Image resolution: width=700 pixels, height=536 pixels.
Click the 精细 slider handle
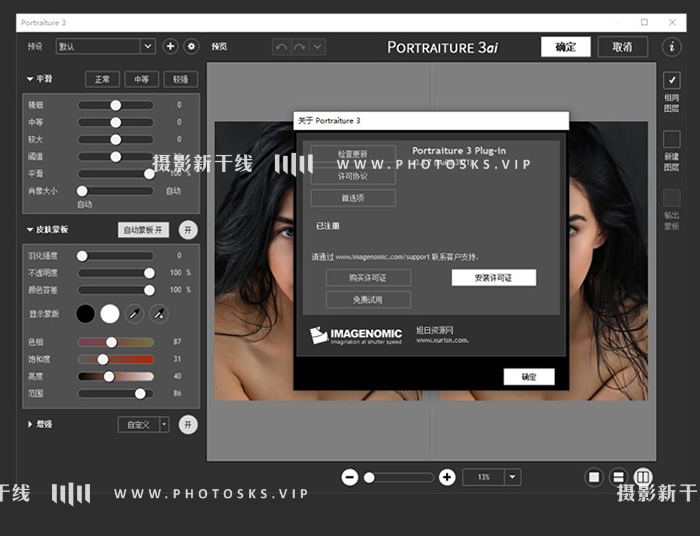[x=116, y=105]
